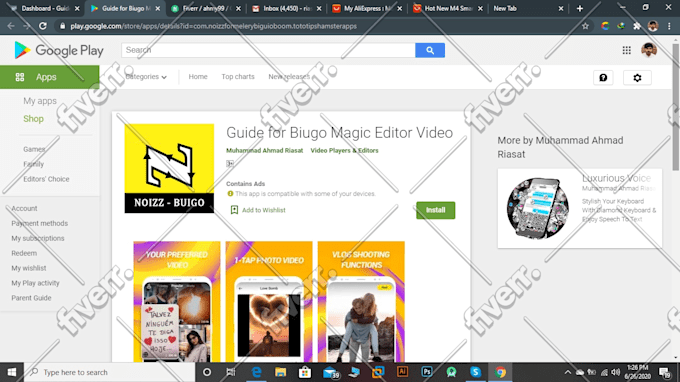Open Photoshop from the taskbar

427,372
